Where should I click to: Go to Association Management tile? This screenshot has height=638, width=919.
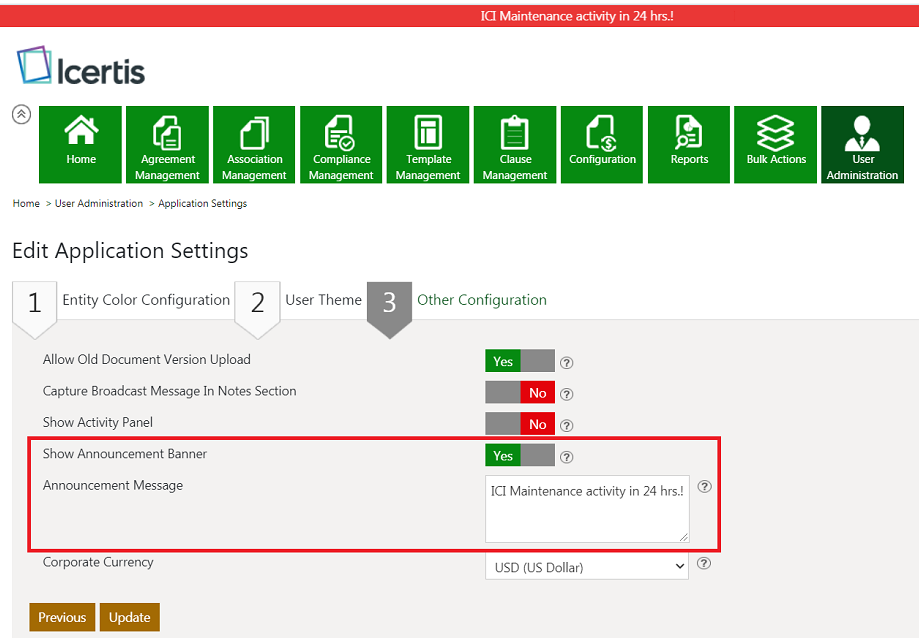coord(254,144)
